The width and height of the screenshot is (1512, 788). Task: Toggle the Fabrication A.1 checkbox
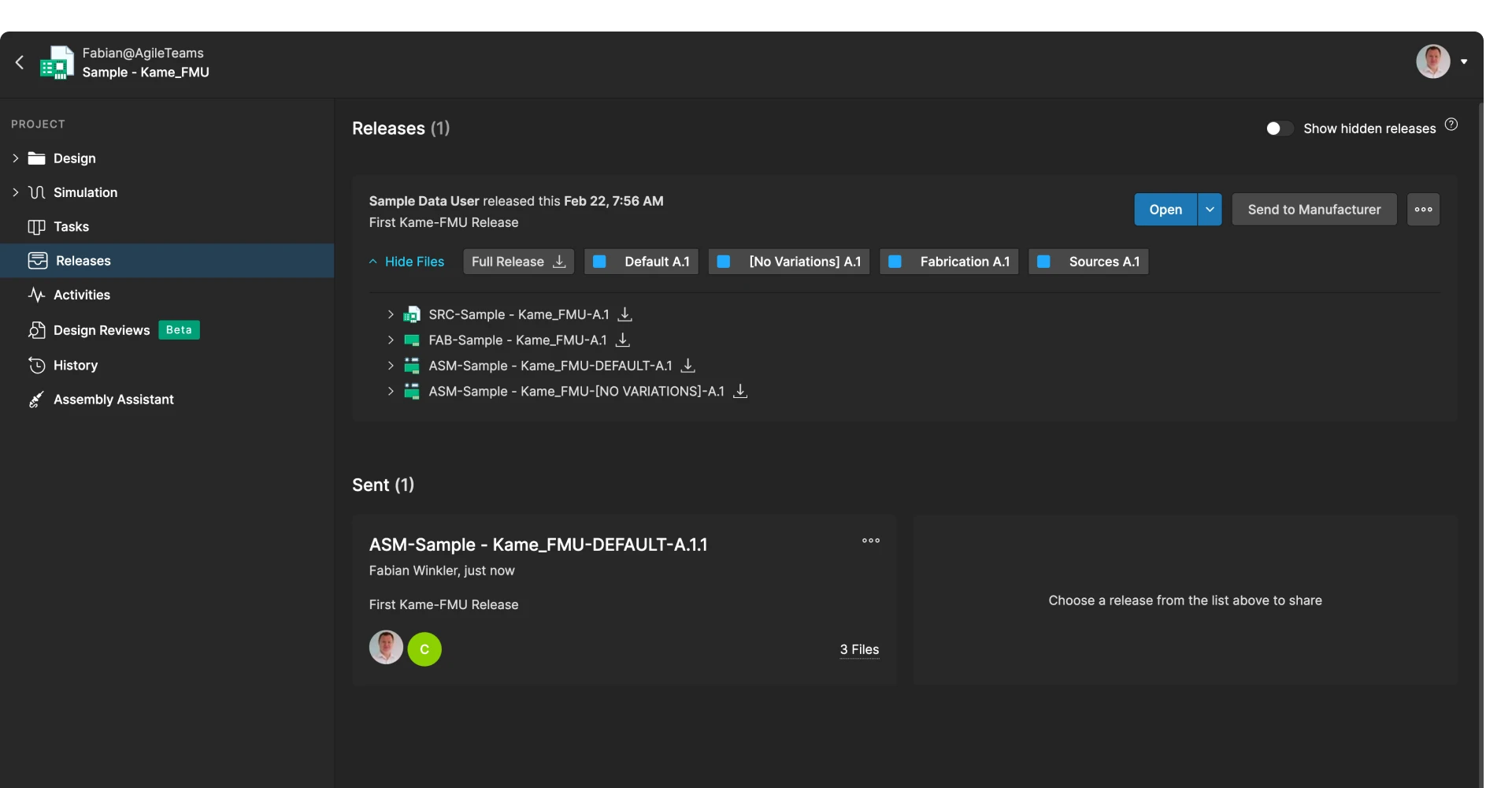click(x=895, y=262)
